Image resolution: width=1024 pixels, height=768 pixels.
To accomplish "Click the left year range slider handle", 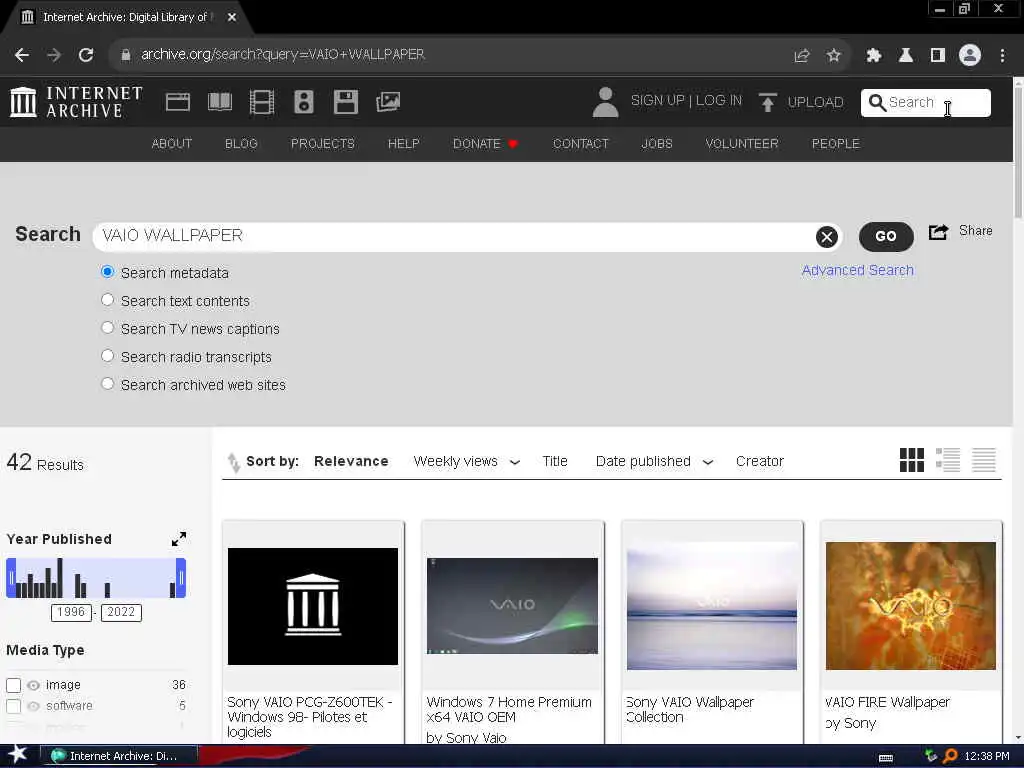I will (x=10, y=578).
